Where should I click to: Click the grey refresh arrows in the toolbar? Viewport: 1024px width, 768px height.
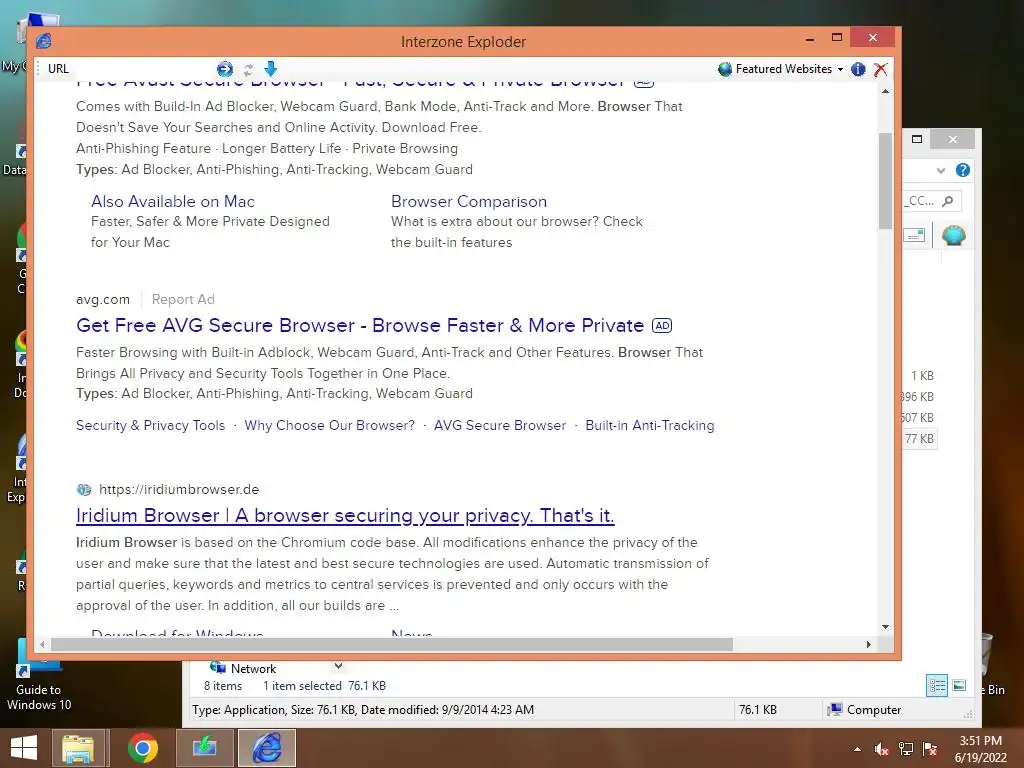[x=248, y=69]
